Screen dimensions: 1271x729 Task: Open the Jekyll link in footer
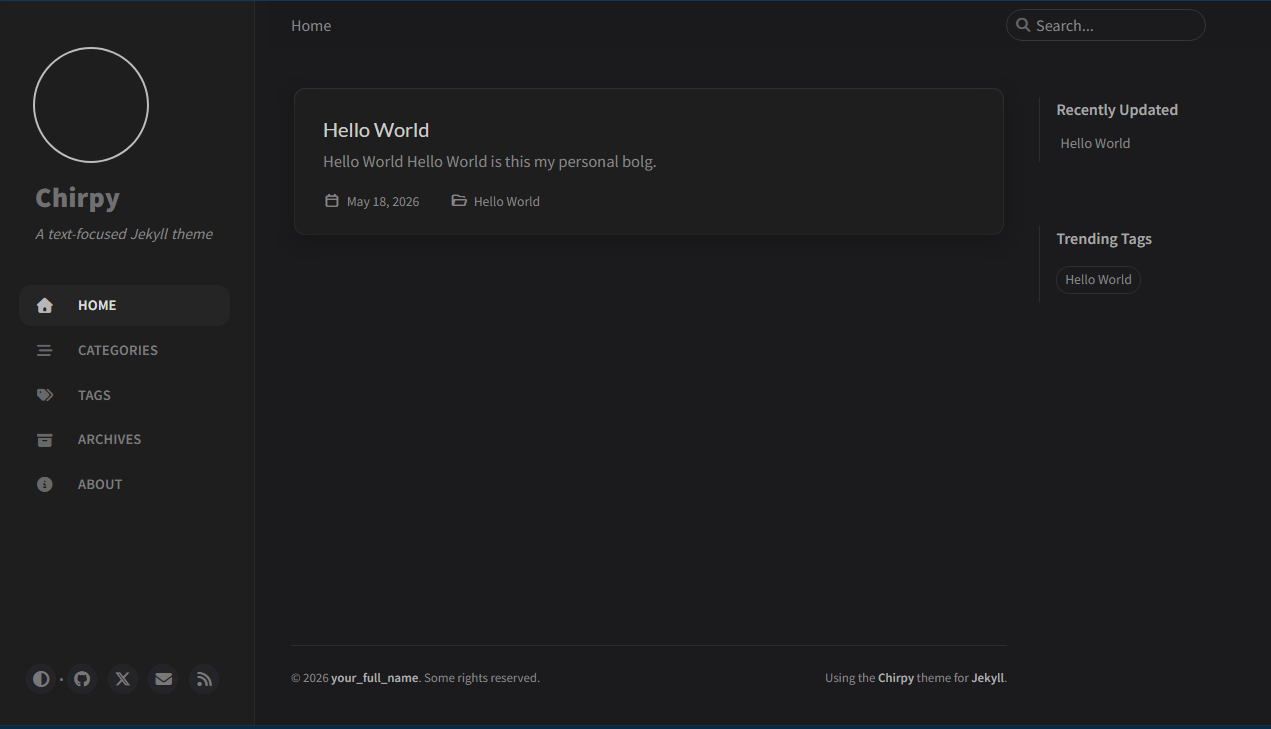(x=988, y=678)
